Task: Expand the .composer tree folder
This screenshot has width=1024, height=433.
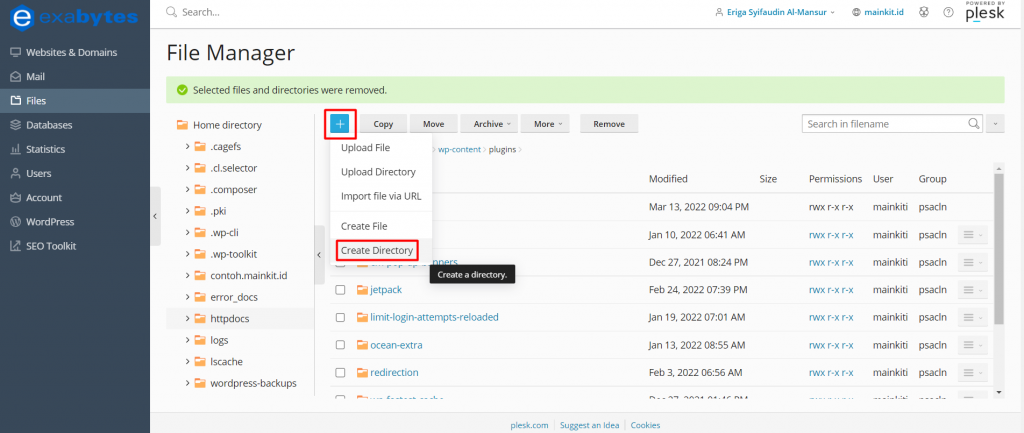Action: [x=187, y=189]
